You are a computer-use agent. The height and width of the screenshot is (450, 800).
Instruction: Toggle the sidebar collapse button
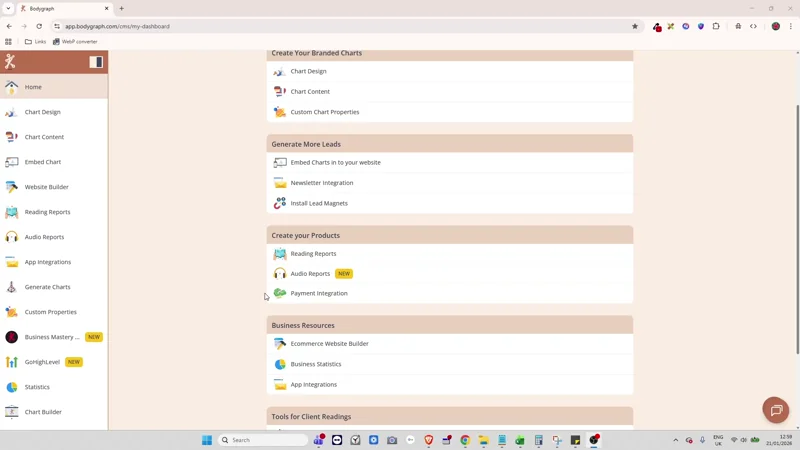(96, 62)
